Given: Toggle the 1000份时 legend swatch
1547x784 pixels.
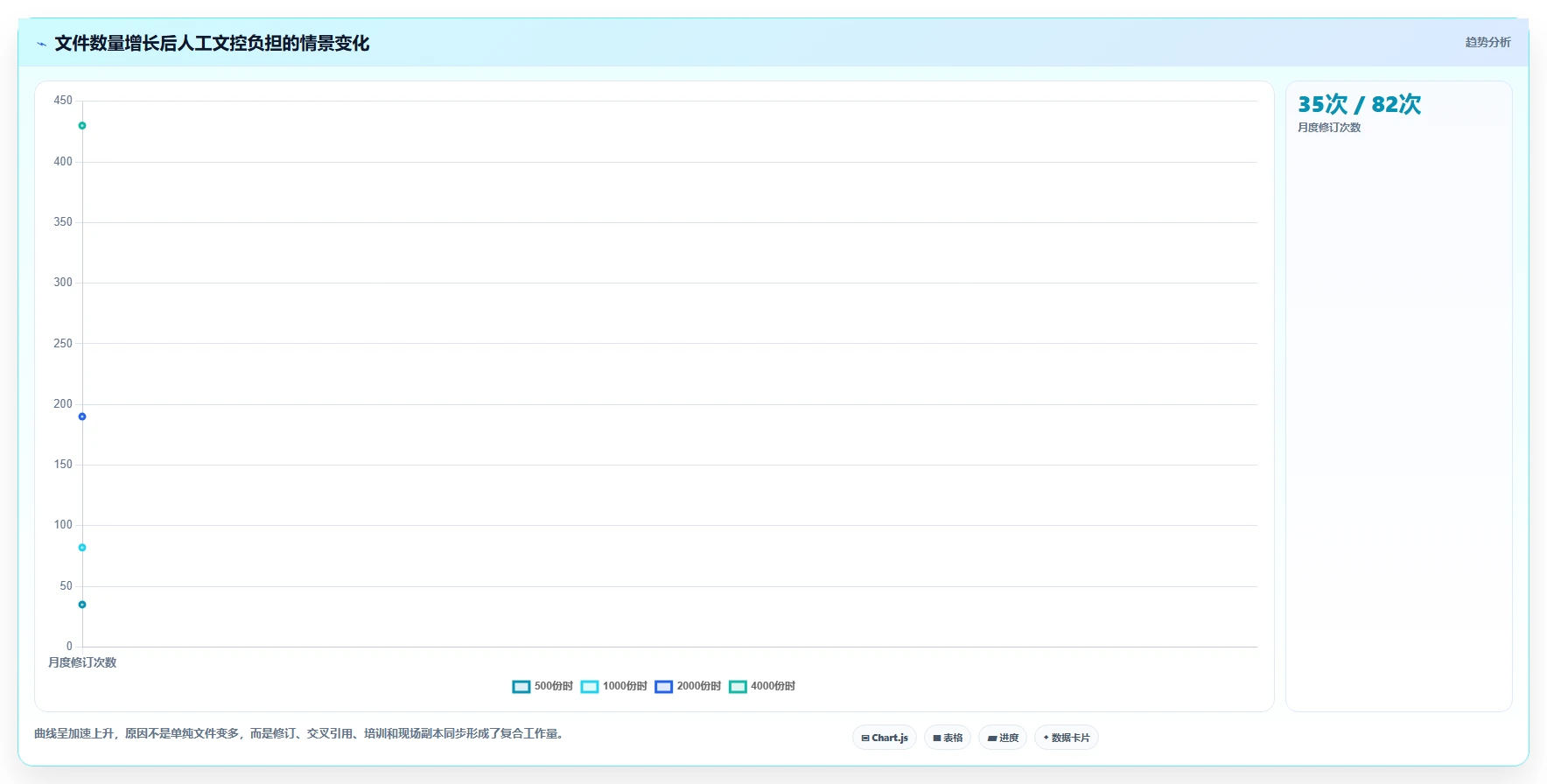Looking at the screenshot, I should (590, 687).
